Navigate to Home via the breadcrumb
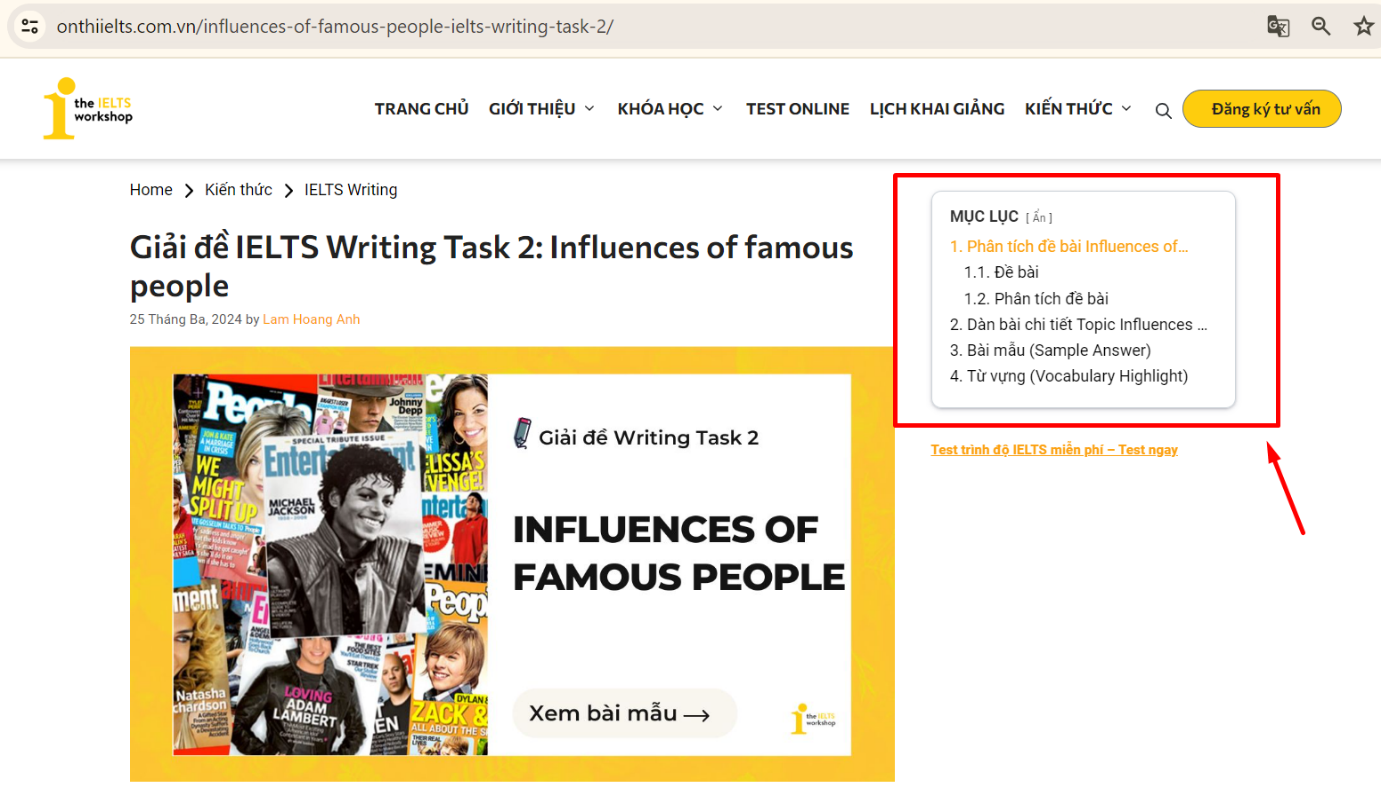 pyautogui.click(x=151, y=189)
